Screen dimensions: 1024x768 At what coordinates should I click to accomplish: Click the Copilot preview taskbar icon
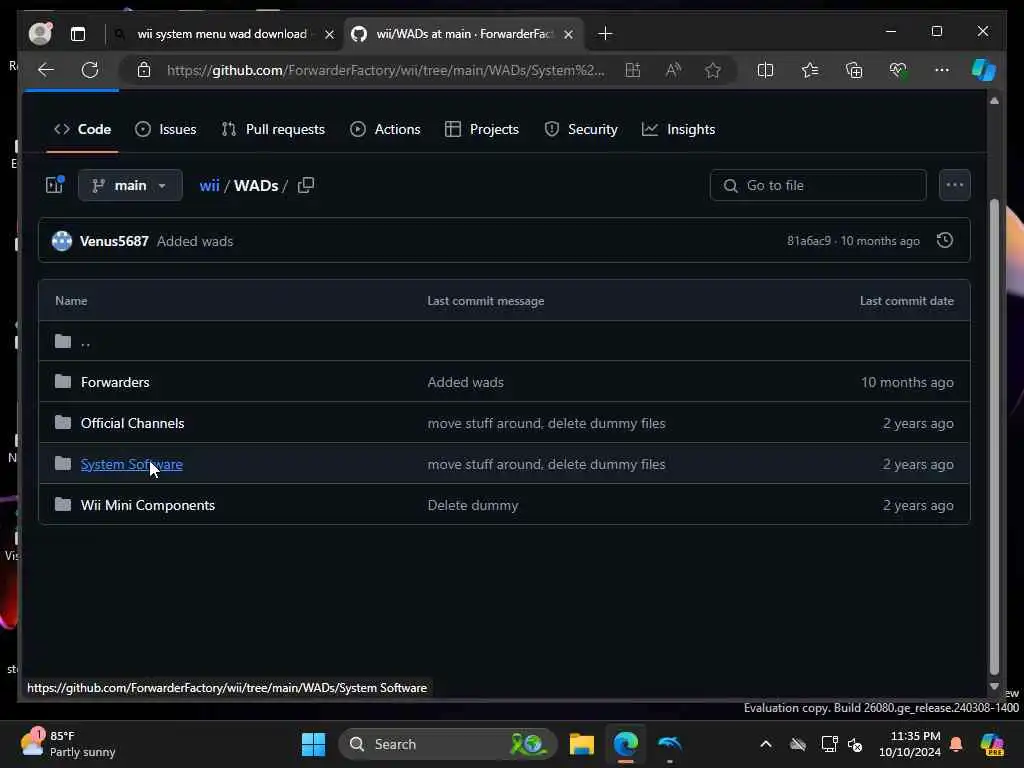pyautogui.click(x=992, y=744)
